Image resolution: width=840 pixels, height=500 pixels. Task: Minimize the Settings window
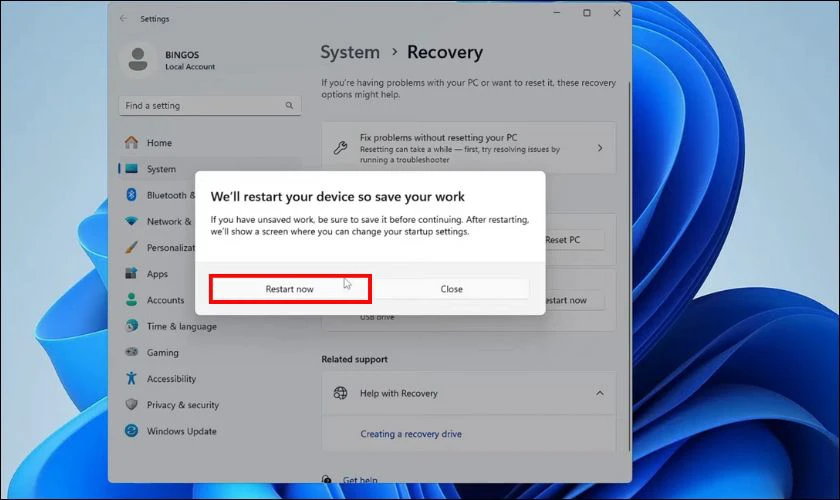tap(557, 13)
